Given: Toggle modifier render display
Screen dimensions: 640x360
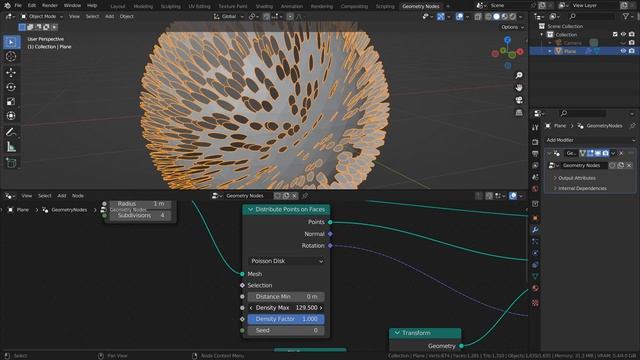Looking at the screenshot, I should (x=606, y=153).
